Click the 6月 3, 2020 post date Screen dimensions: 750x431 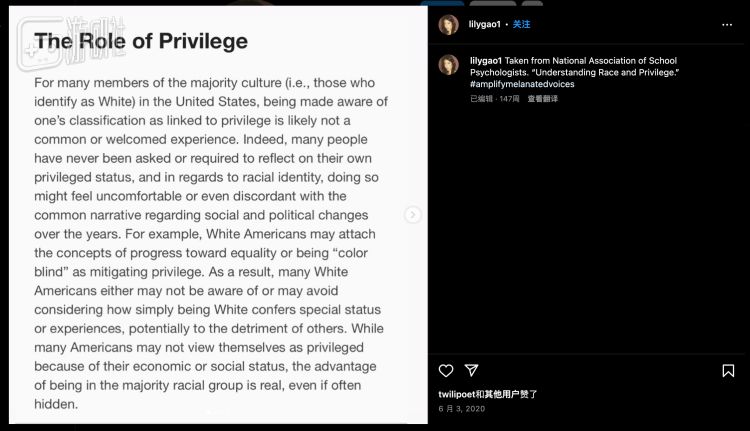click(461, 409)
